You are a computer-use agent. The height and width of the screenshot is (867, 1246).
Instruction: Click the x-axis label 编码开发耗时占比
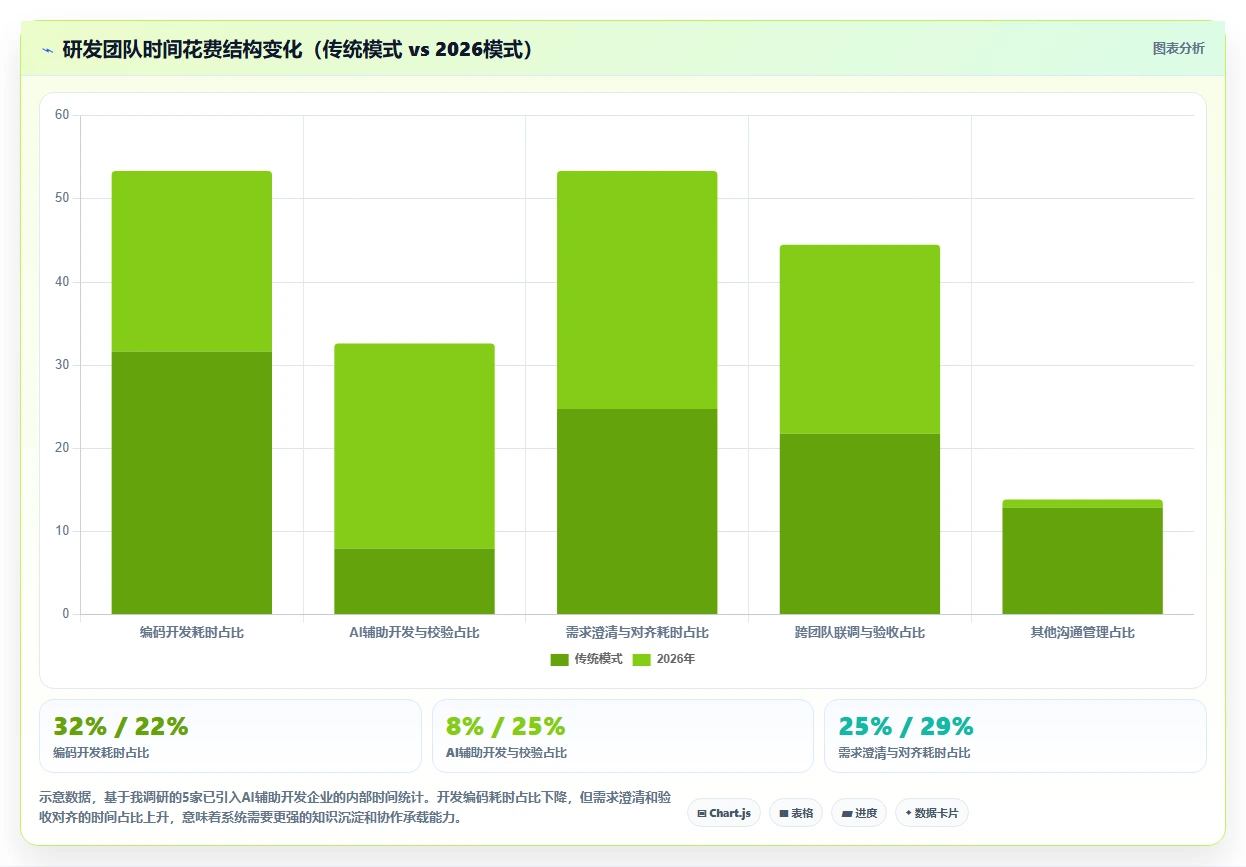click(191, 633)
